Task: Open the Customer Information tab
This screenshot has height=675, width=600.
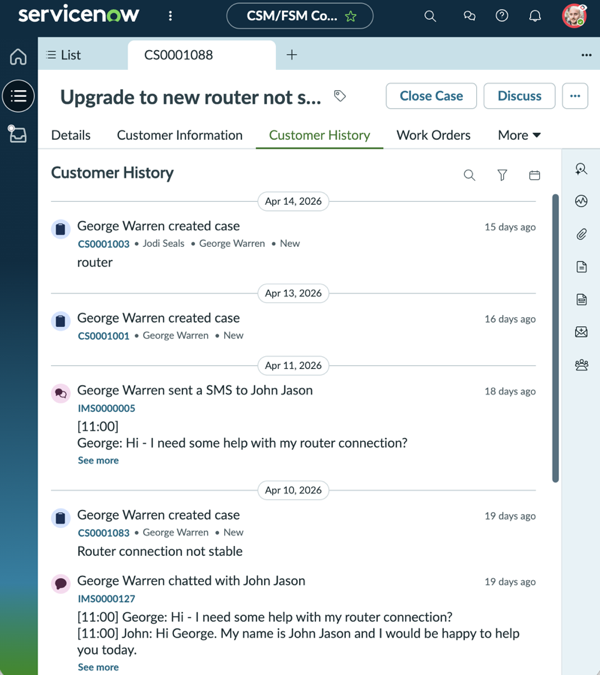Action: [x=180, y=135]
